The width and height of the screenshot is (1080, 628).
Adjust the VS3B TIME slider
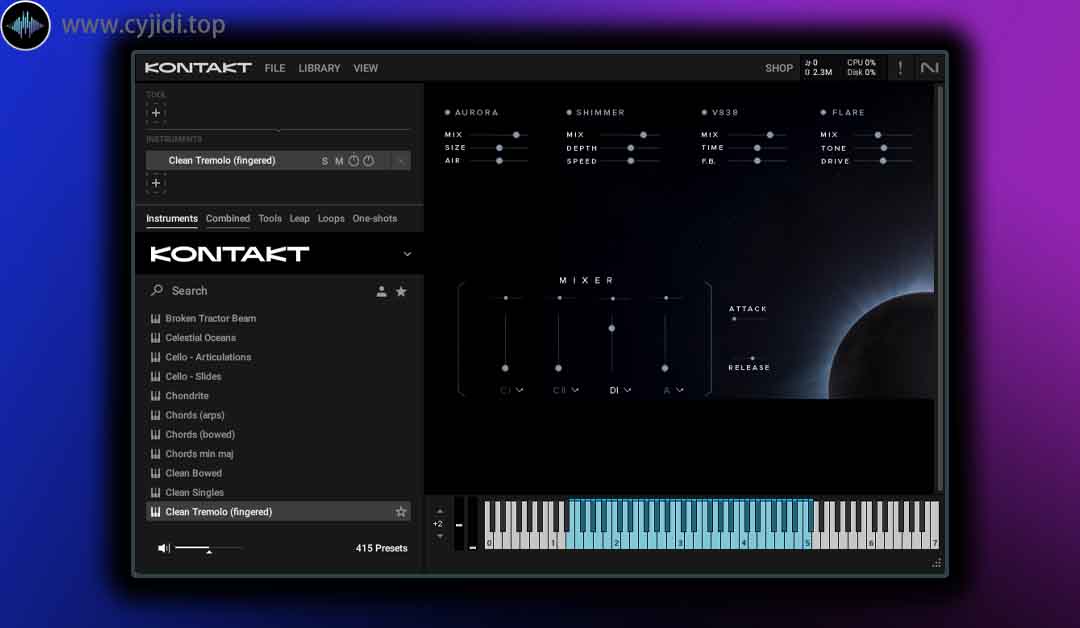[x=757, y=148]
